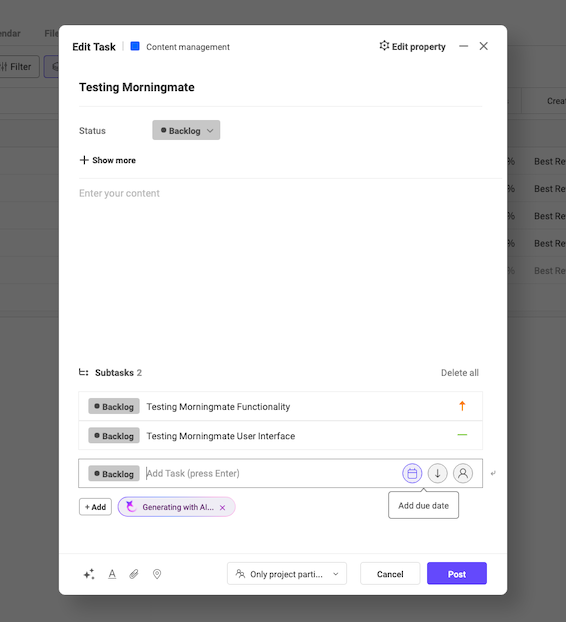Click orange priority arrow on Functionality subtask
Screen dimensions: 566x622
tap(462, 406)
